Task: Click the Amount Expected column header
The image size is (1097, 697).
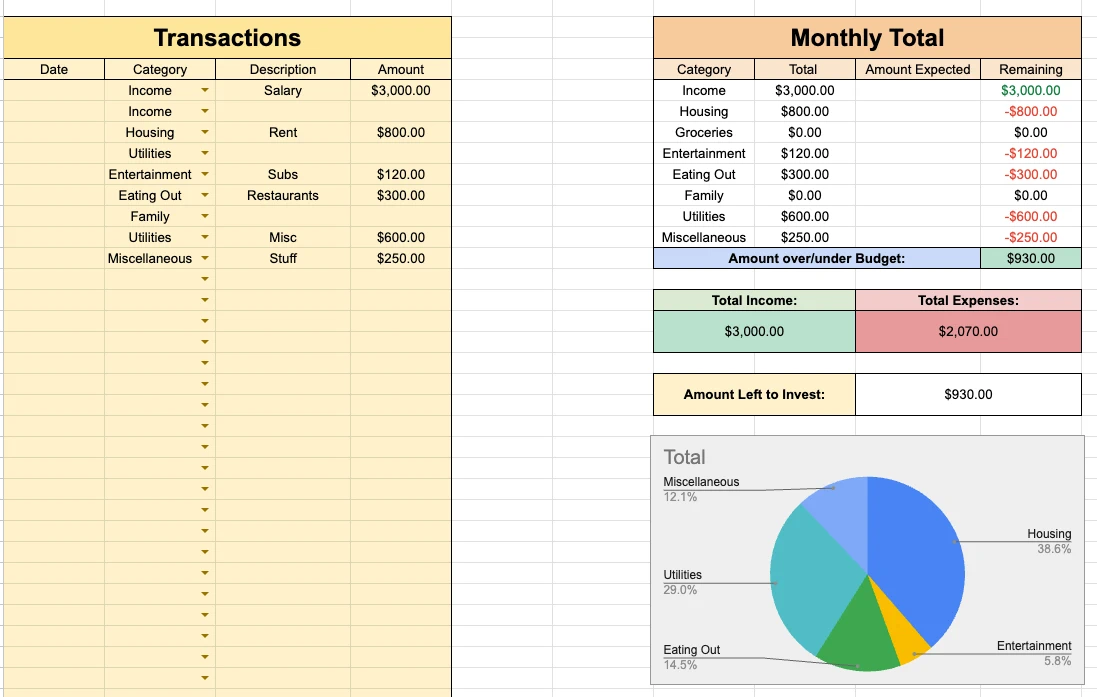Action: point(918,69)
